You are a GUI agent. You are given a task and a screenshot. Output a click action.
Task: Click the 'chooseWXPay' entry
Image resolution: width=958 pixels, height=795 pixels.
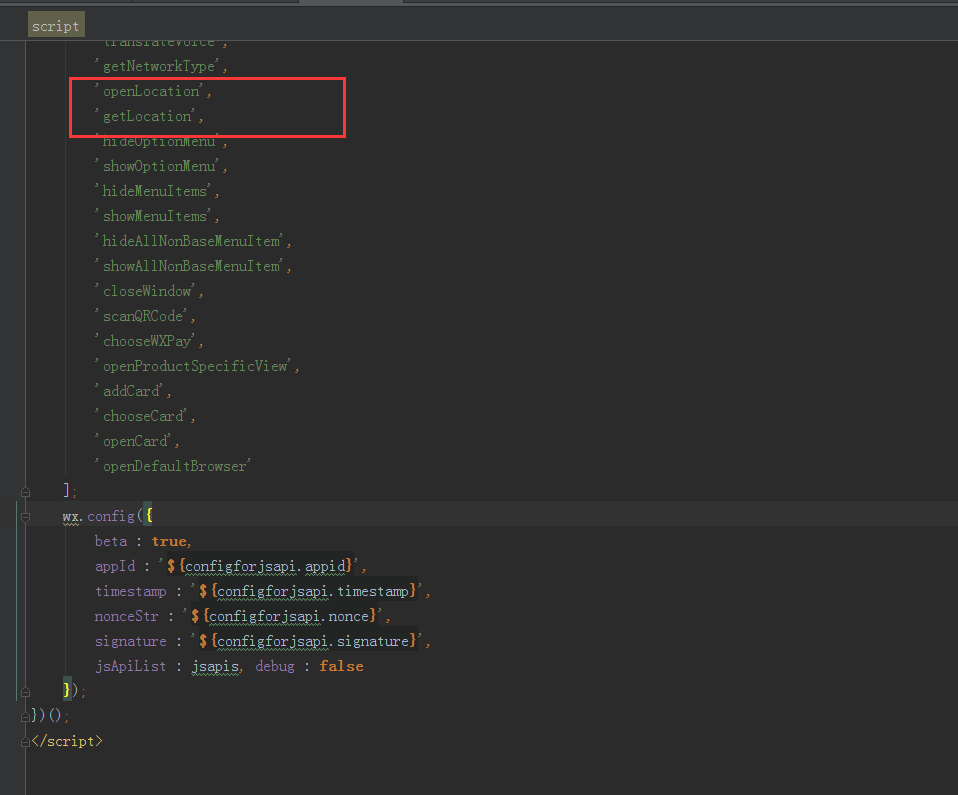point(147,341)
